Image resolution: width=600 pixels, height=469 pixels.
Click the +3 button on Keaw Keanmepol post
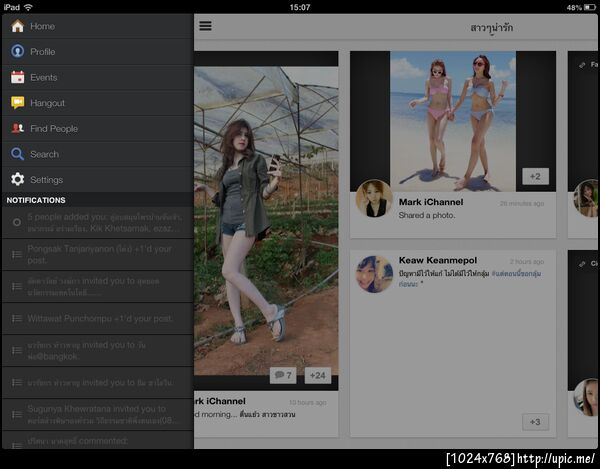(x=535, y=422)
